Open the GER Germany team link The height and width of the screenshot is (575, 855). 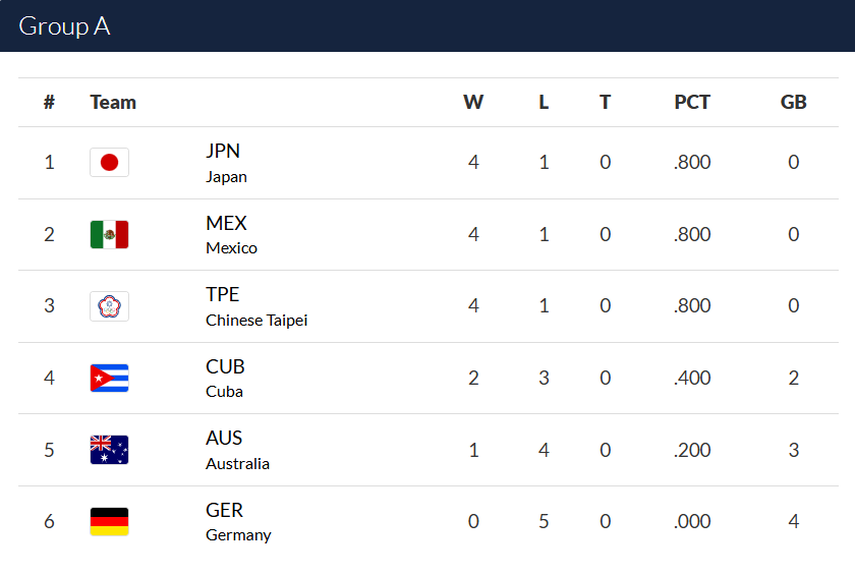coord(238,522)
